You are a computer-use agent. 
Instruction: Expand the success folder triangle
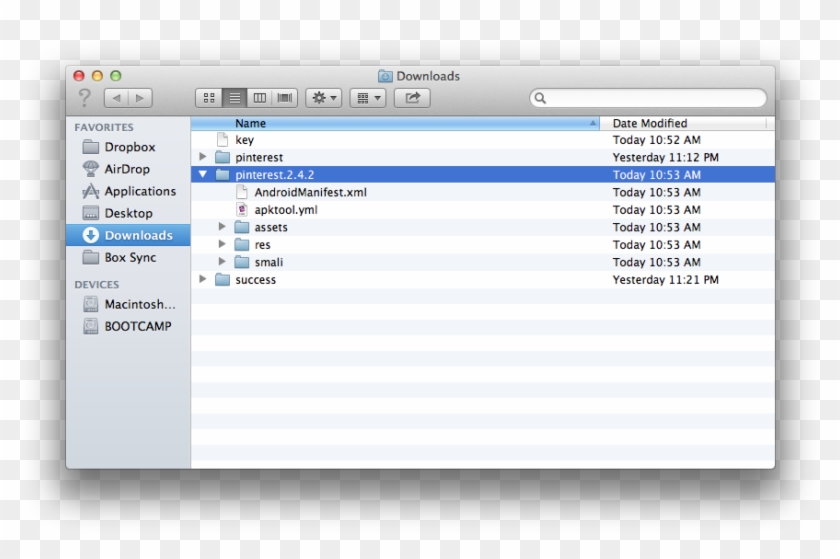point(203,280)
